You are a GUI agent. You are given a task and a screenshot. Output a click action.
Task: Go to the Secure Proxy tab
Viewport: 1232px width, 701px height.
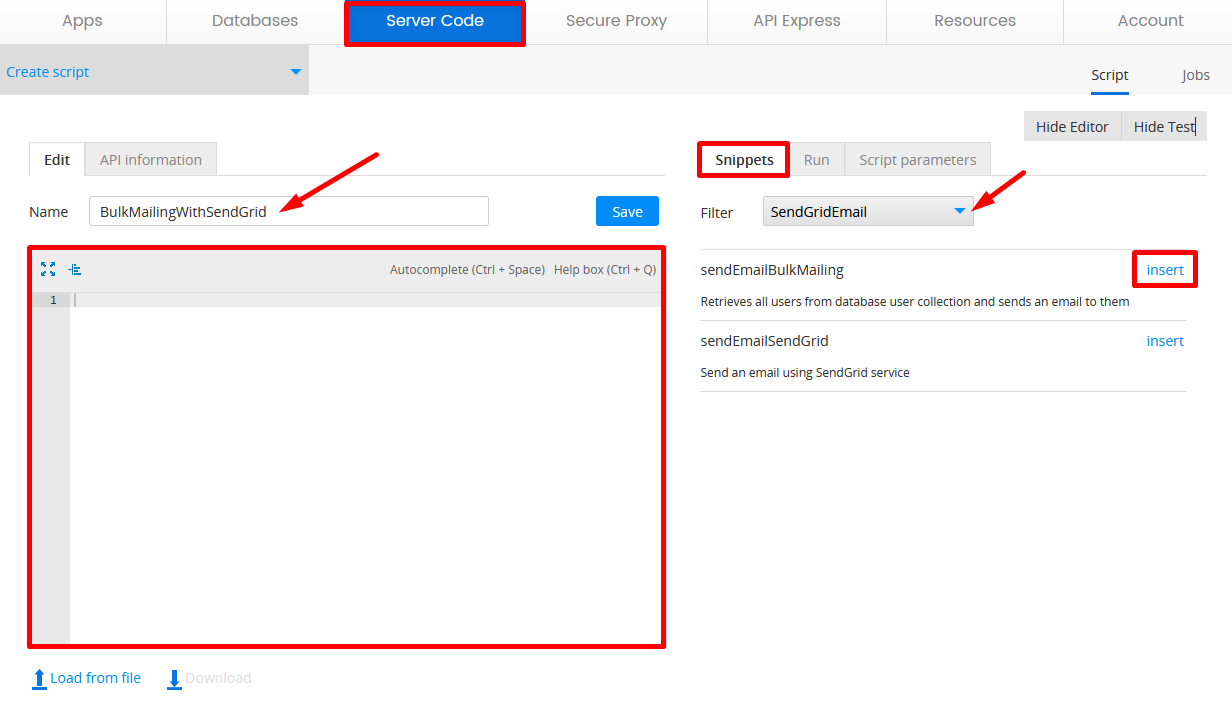pos(616,21)
